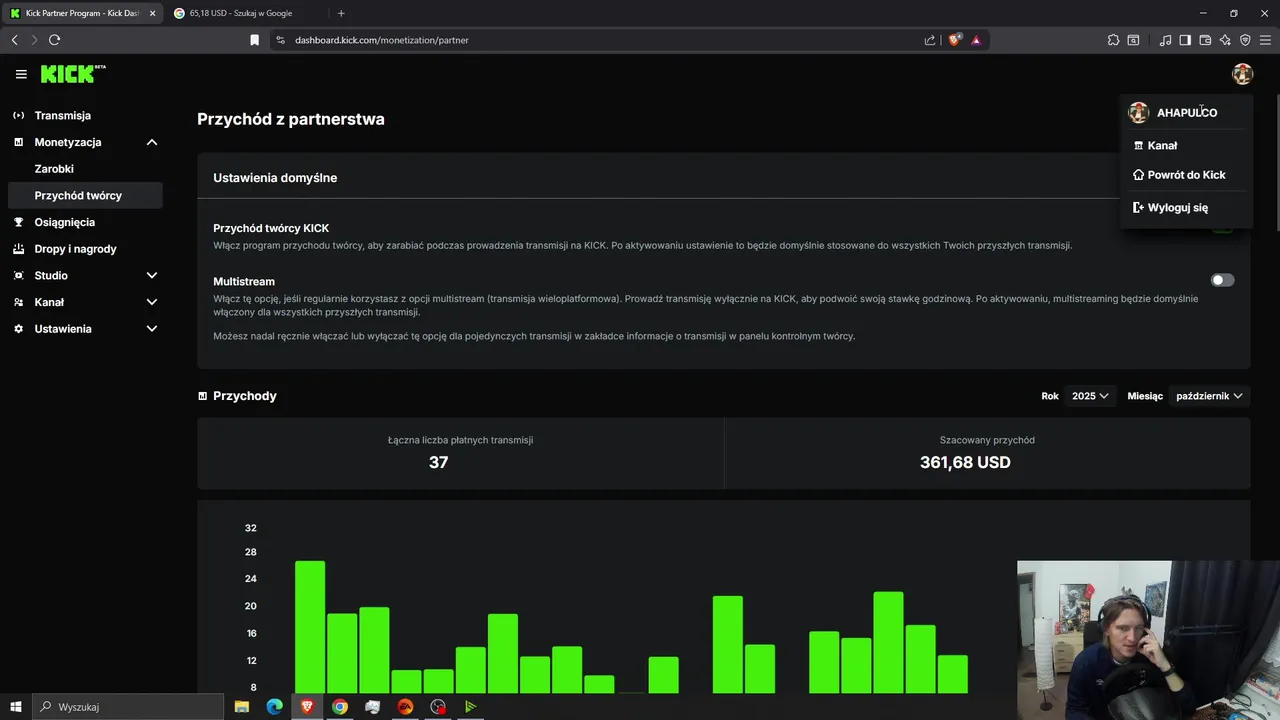Open the Brave VPN shield icon

[x=1245, y=40]
